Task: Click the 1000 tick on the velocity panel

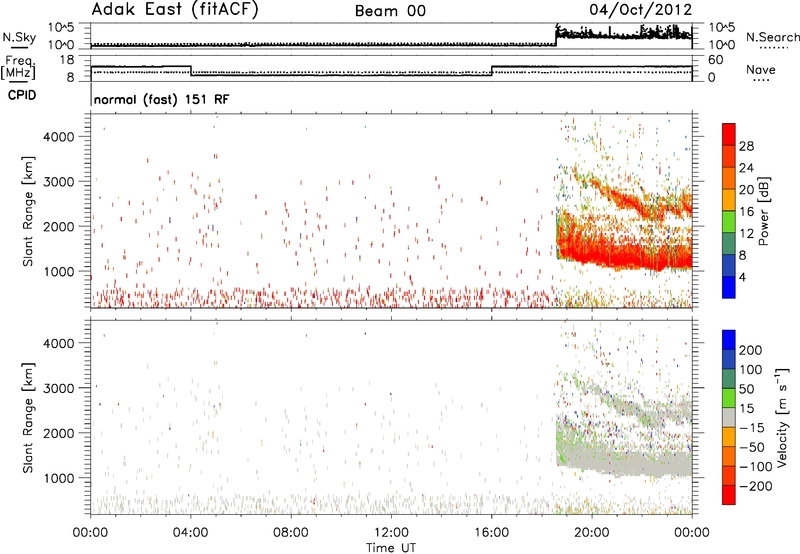Action: [x=59, y=478]
